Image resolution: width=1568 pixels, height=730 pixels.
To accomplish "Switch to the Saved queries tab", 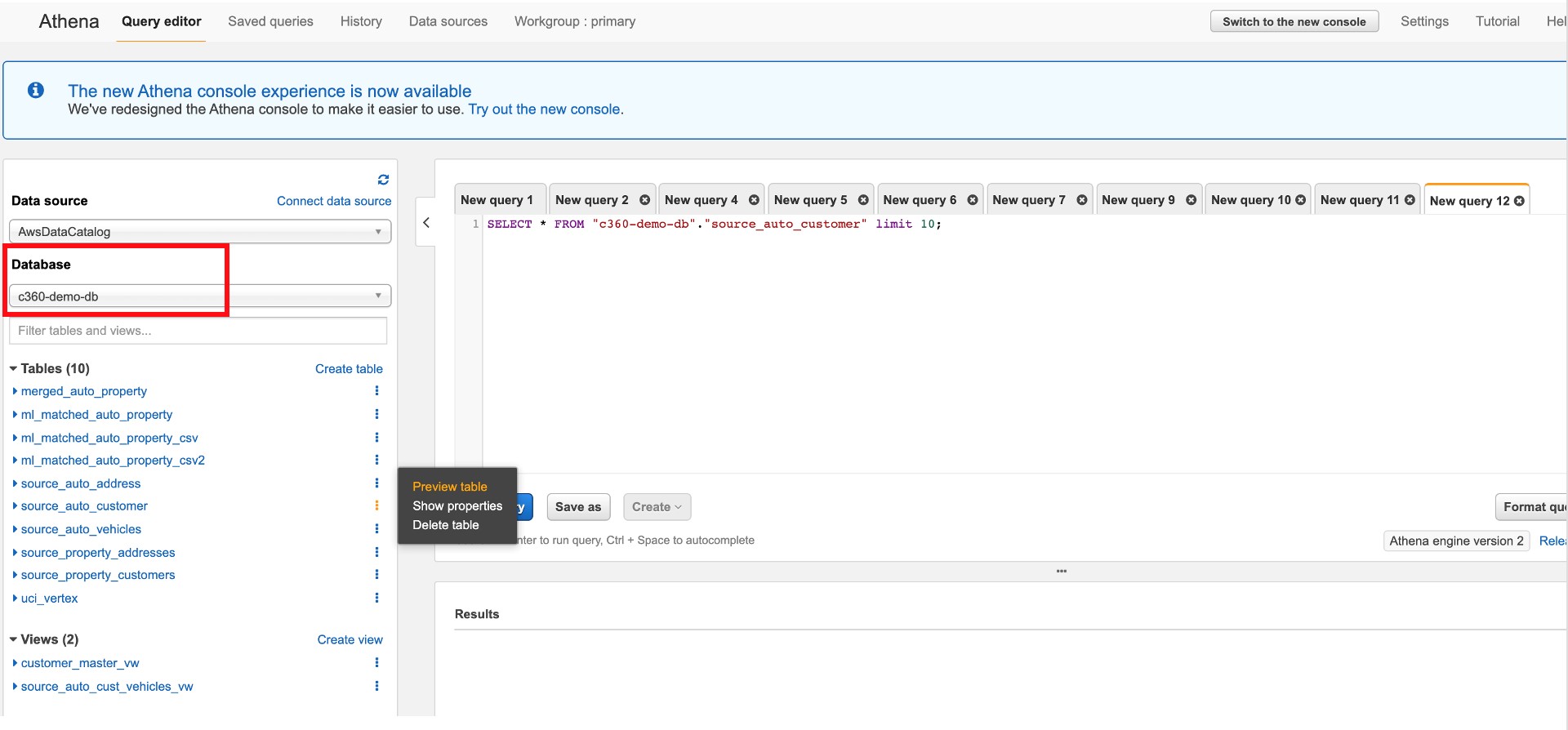I will [270, 21].
